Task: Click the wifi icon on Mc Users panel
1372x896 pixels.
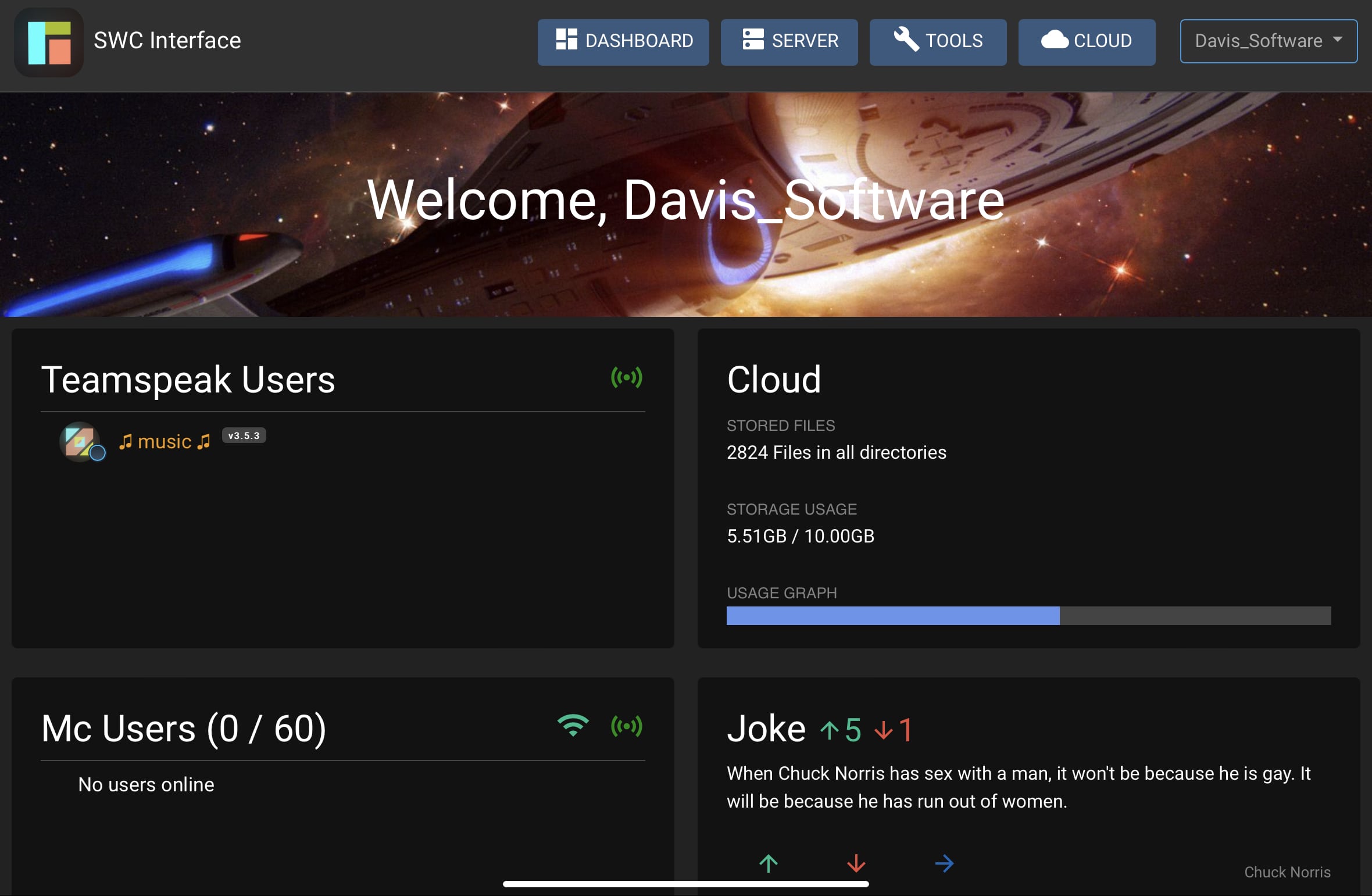Action: point(573,725)
